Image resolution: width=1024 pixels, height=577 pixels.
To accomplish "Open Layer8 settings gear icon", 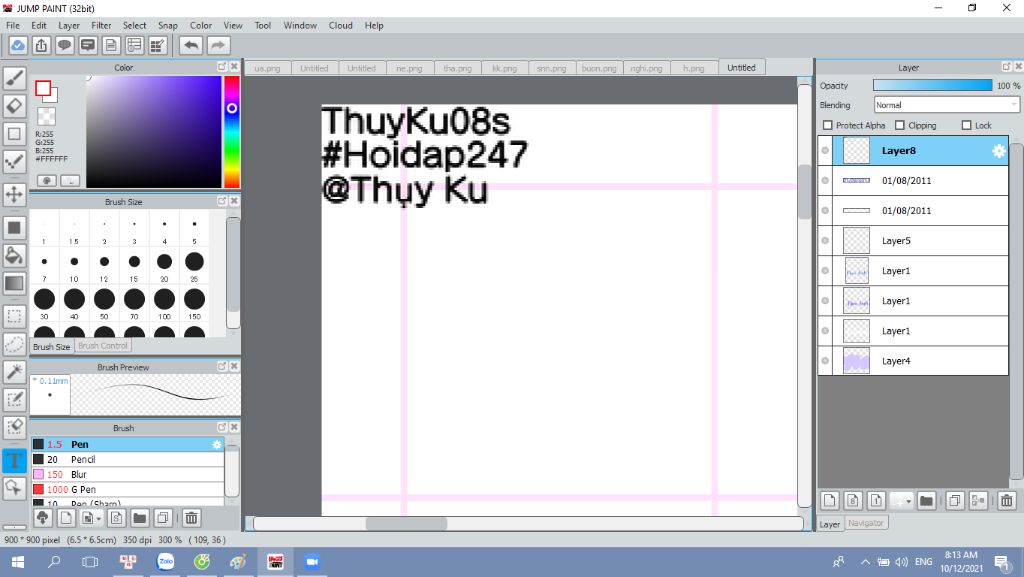I will tap(999, 151).
